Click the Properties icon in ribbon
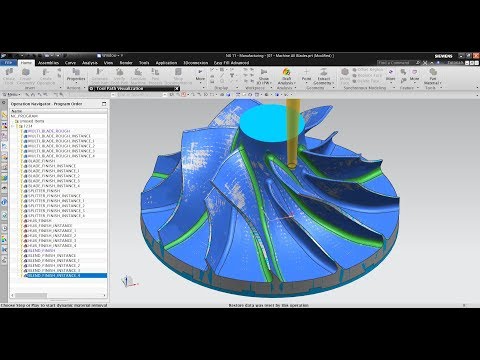The width and height of the screenshot is (480, 360). point(76,75)
